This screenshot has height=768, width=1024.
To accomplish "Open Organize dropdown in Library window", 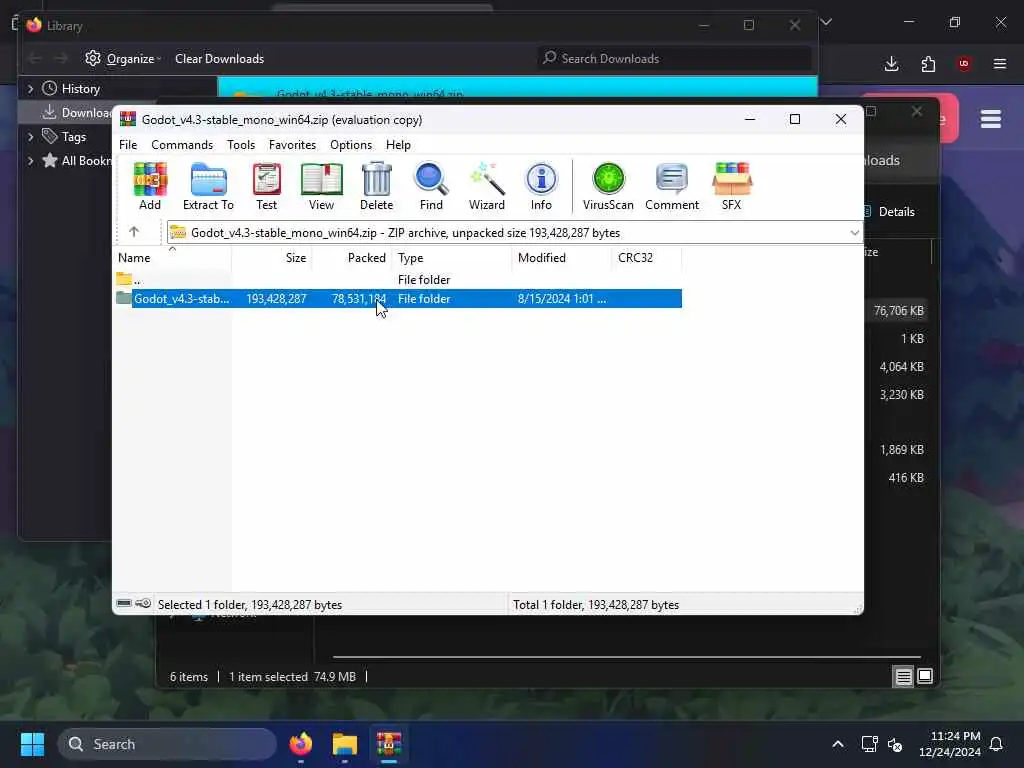I will 123,59.
